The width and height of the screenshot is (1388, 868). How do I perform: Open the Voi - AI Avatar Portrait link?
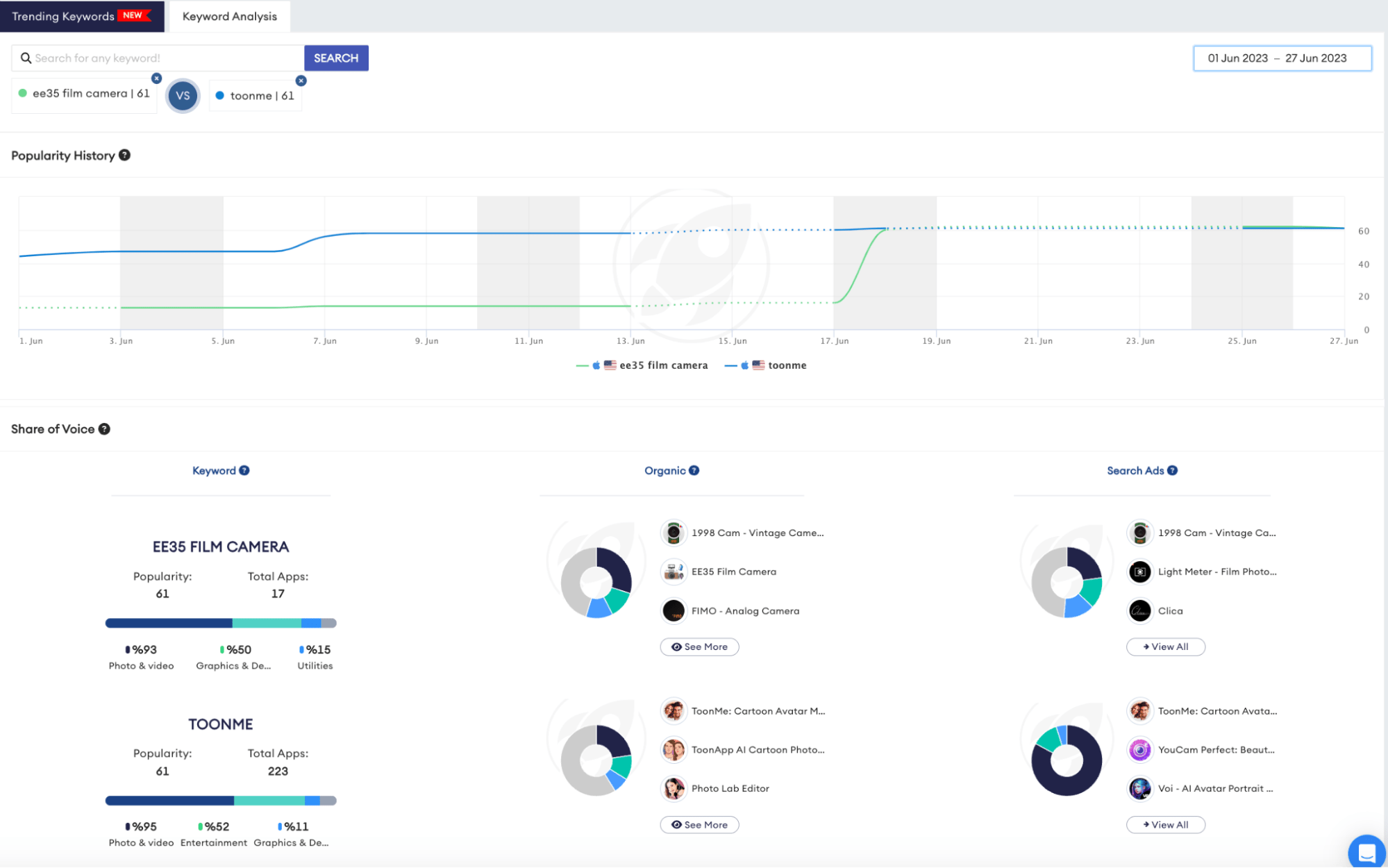1216,789
